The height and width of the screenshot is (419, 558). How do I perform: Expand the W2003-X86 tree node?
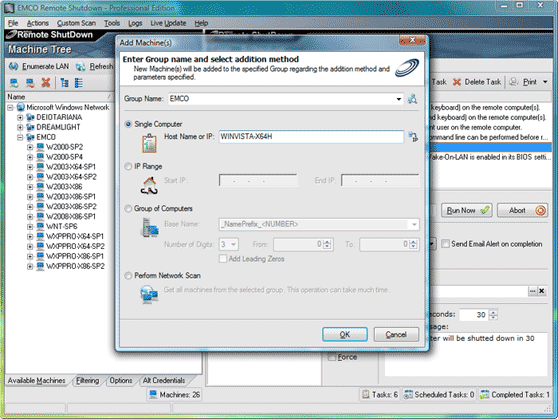[30, 187]
